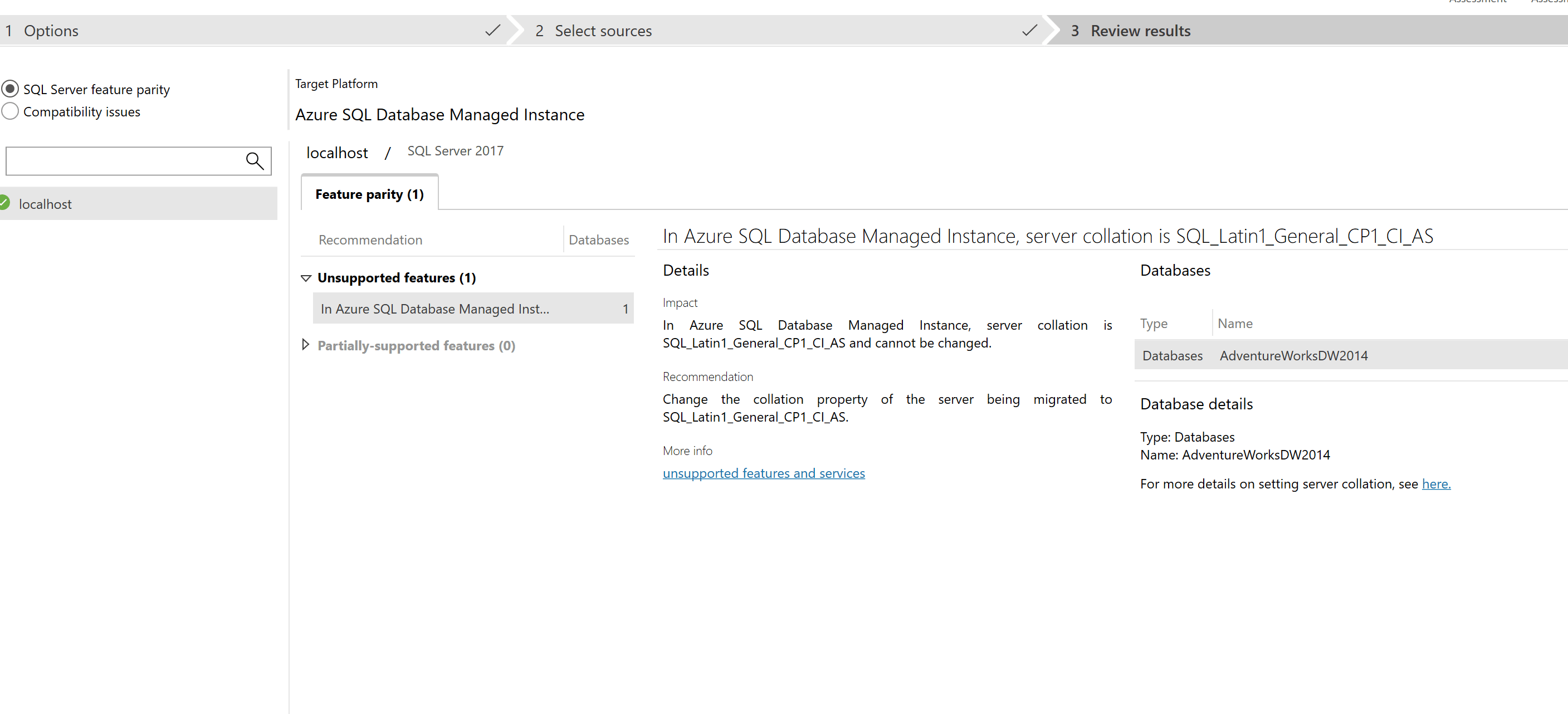Image resolution: width=1568 pixels, height=714 pixels.
Task: Click the Azure SQL Database Managed Instance heading
Action: point(439,114)
